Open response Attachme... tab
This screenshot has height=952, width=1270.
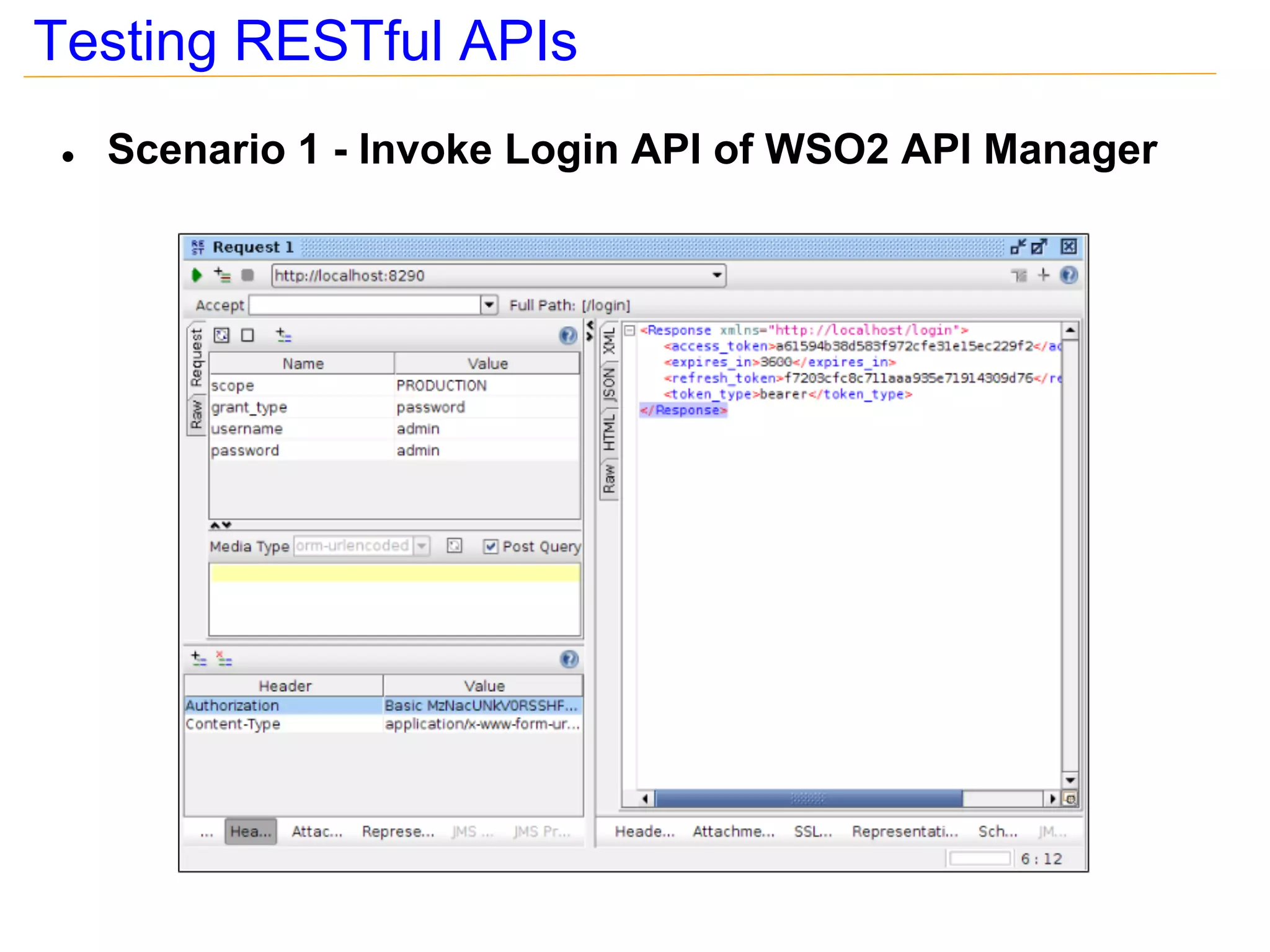tap(734, 831)
